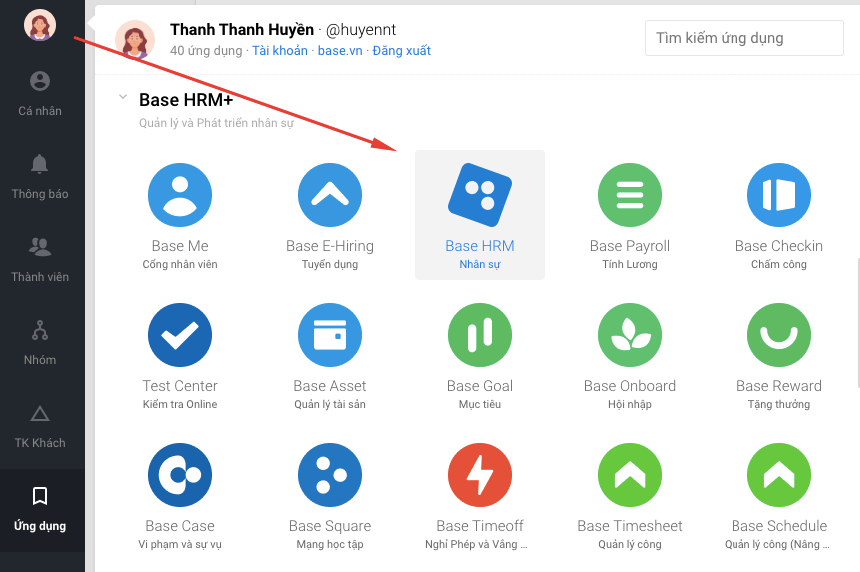Click the Kiểm tra Online subtitle text

pos(180,404)
